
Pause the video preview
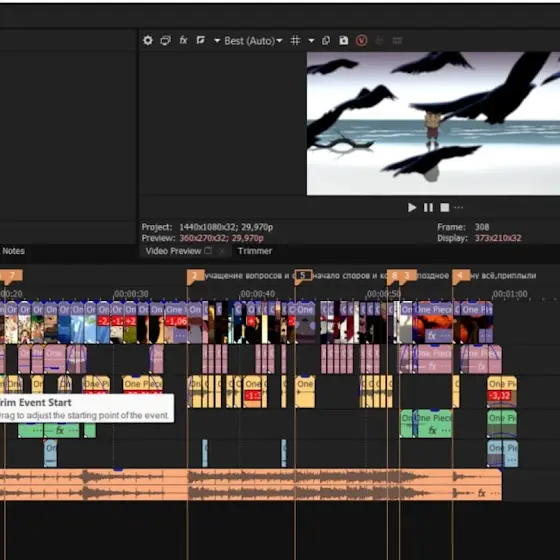click(428, 208)
